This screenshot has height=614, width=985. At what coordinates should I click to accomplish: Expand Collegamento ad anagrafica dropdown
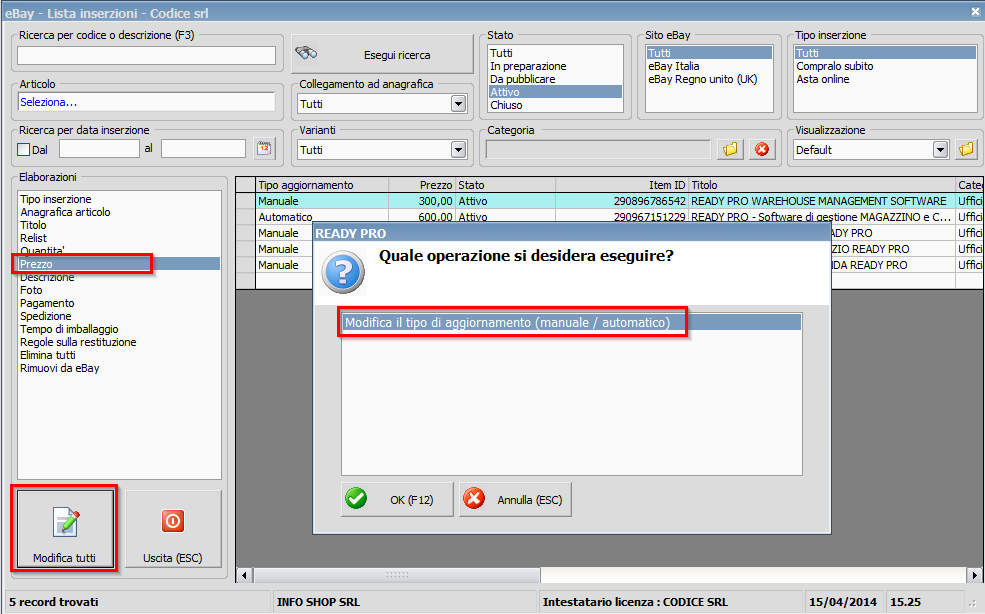click(x=459, y=104)
